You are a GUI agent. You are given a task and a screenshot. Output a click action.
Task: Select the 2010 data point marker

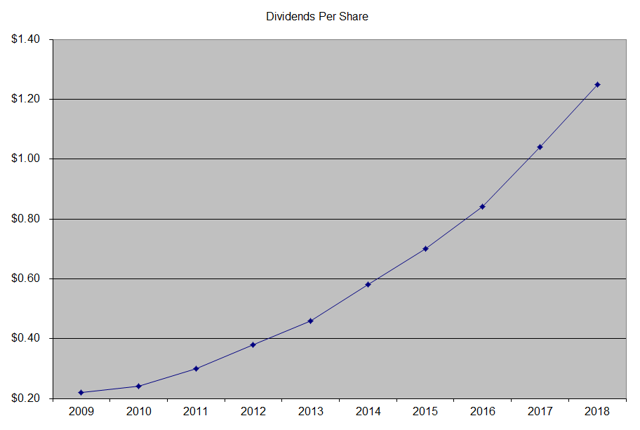(138, 386)
